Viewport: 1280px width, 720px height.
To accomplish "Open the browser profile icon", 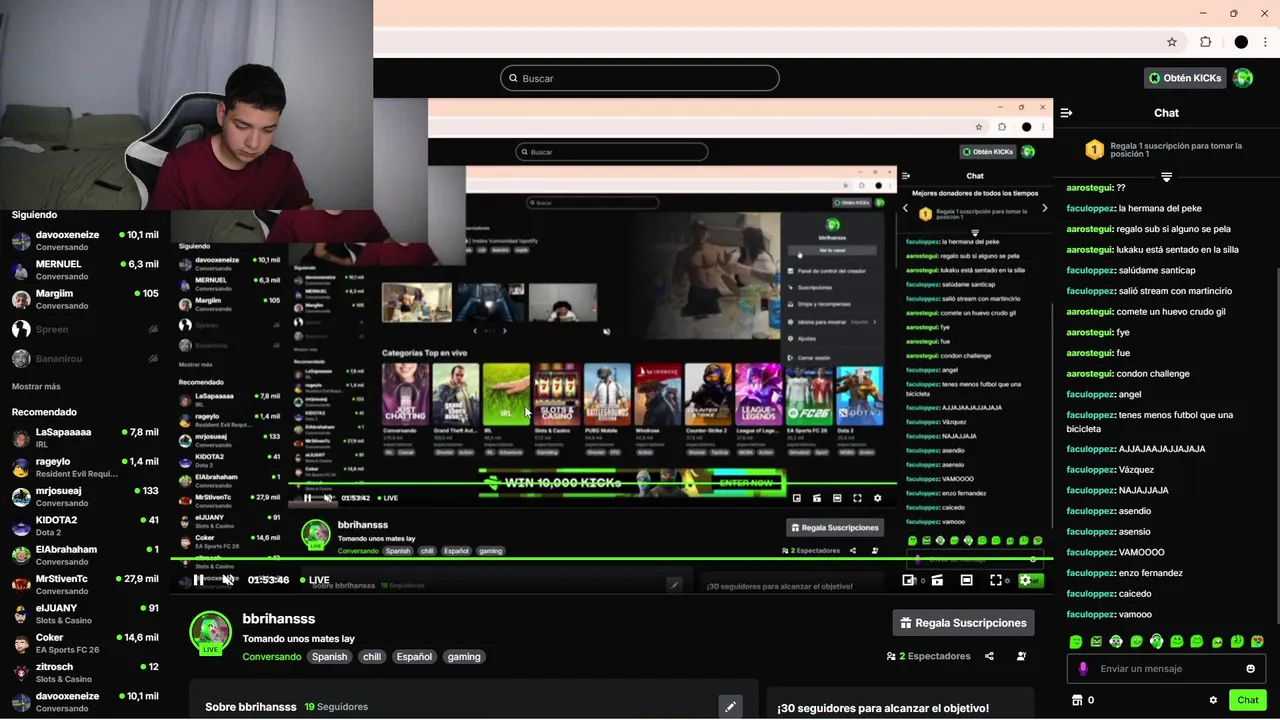I will 1241,42.
